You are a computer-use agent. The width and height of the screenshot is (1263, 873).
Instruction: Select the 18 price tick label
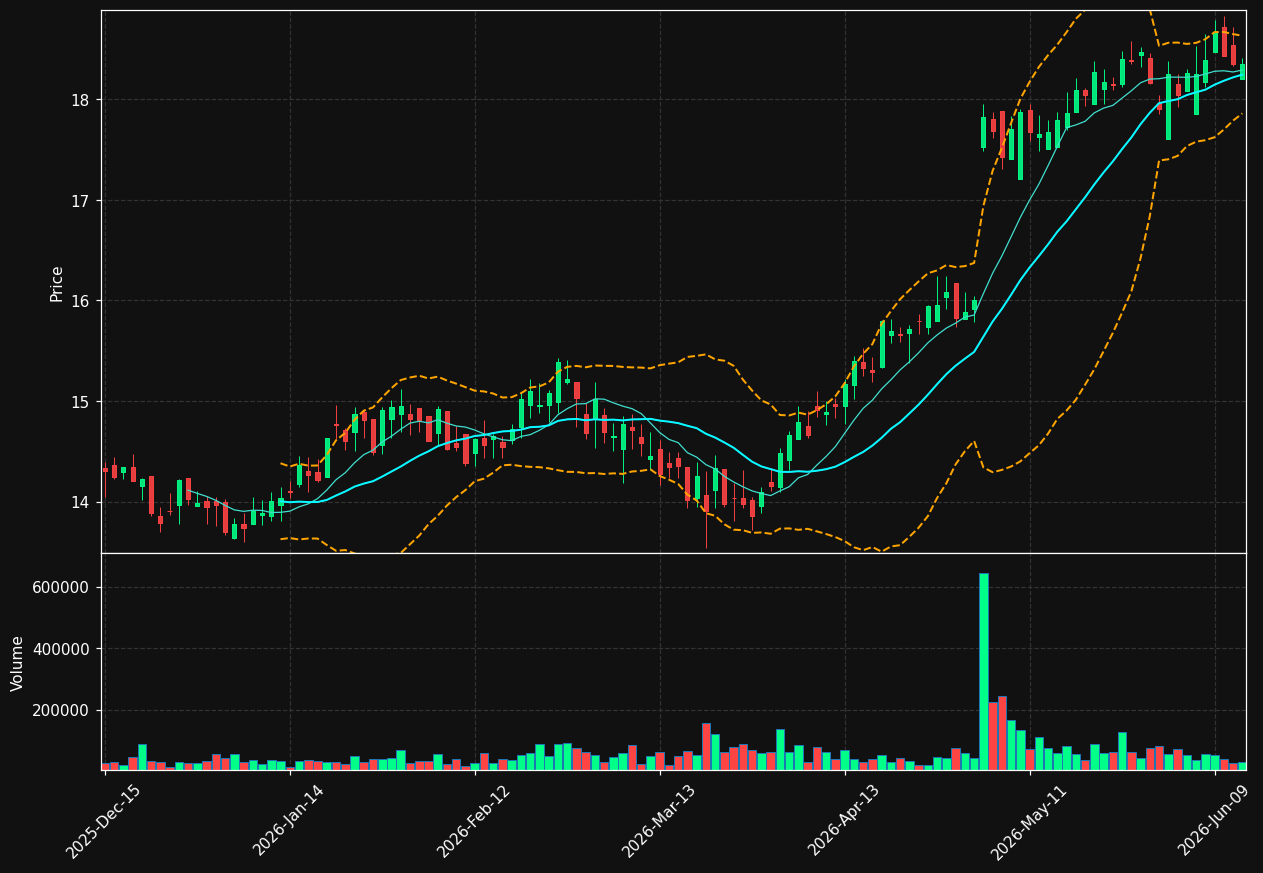point(80,100)
